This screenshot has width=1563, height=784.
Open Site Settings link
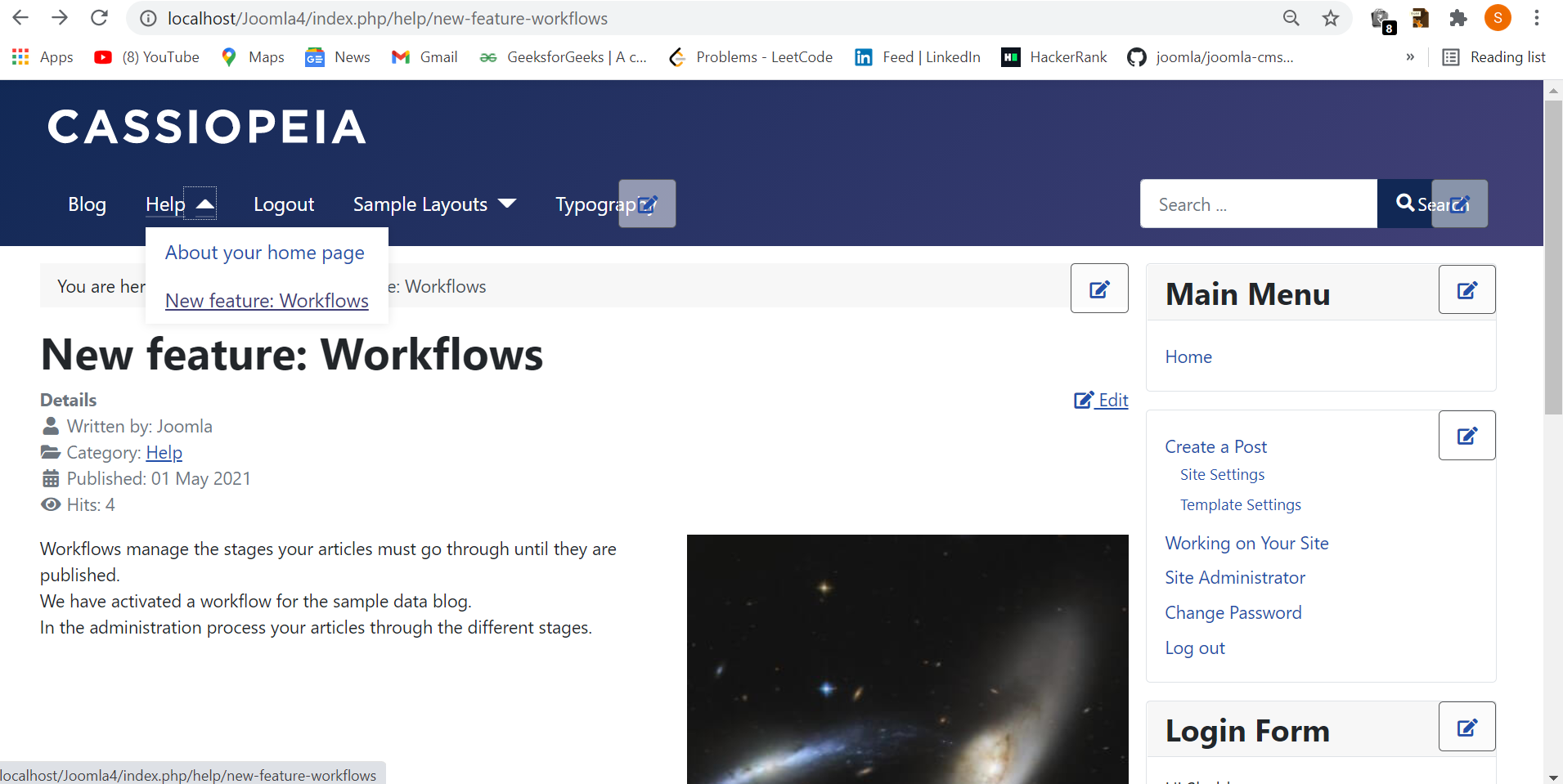[x=1222, y=475]
